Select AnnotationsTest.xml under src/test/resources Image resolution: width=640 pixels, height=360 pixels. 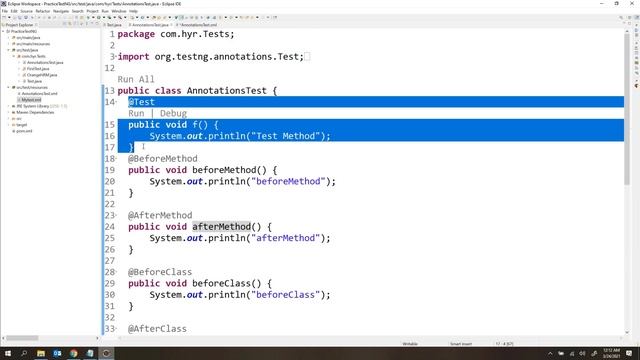point(39,93)
